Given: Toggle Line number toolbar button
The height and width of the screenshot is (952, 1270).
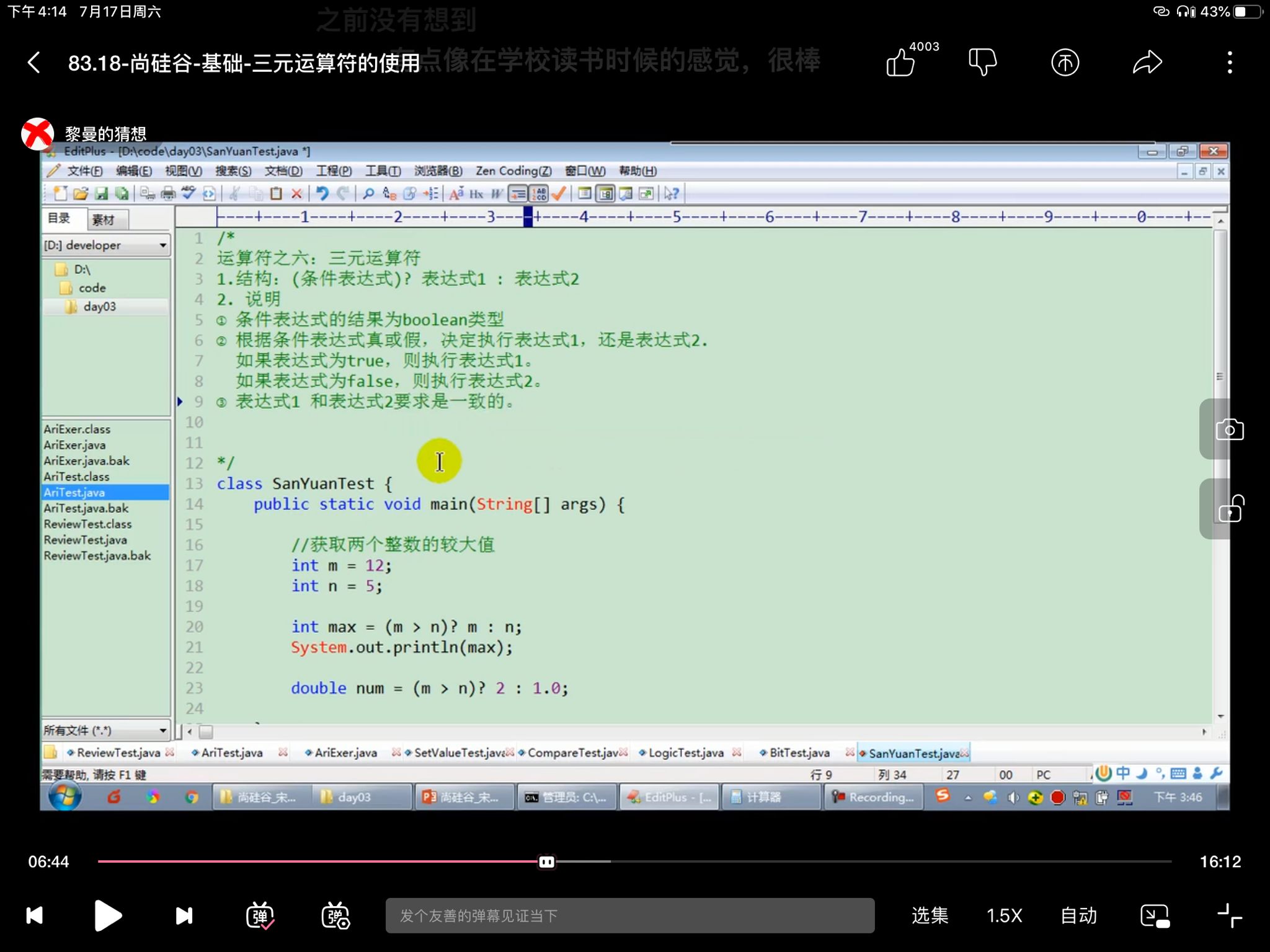Looking at the screenshot, I should [x=539, y=194].
